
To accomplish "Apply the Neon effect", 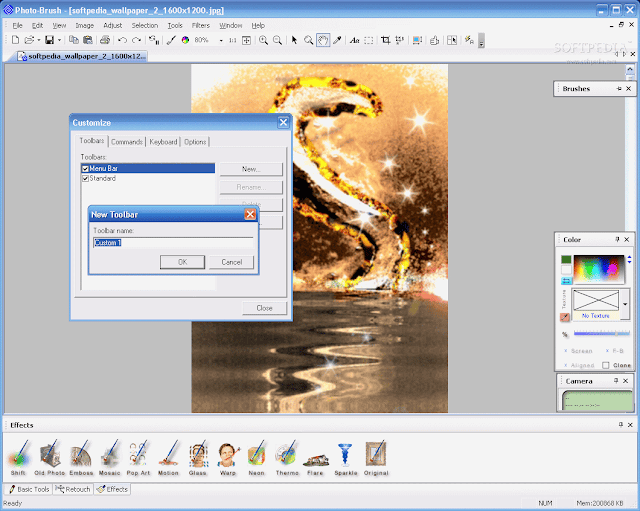I will coord(256,458).
